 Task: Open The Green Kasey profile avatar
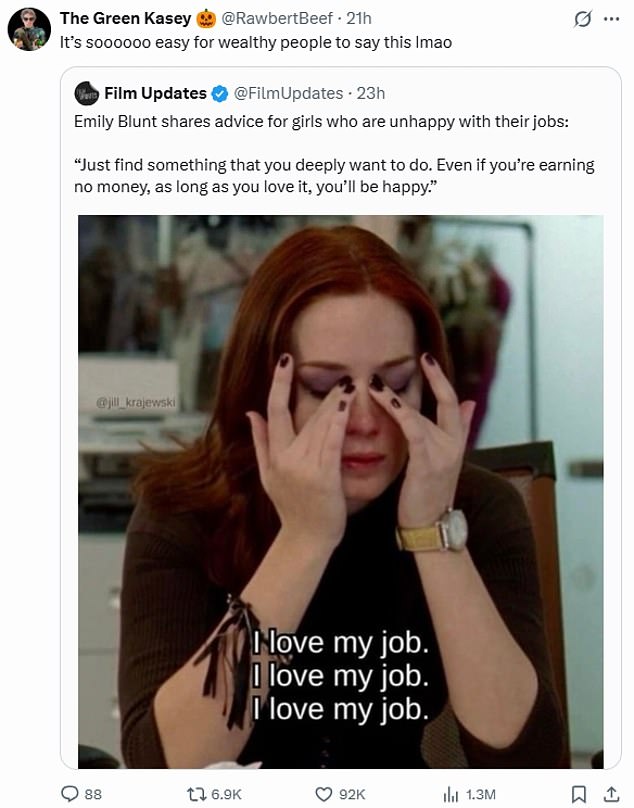point(29,30)
